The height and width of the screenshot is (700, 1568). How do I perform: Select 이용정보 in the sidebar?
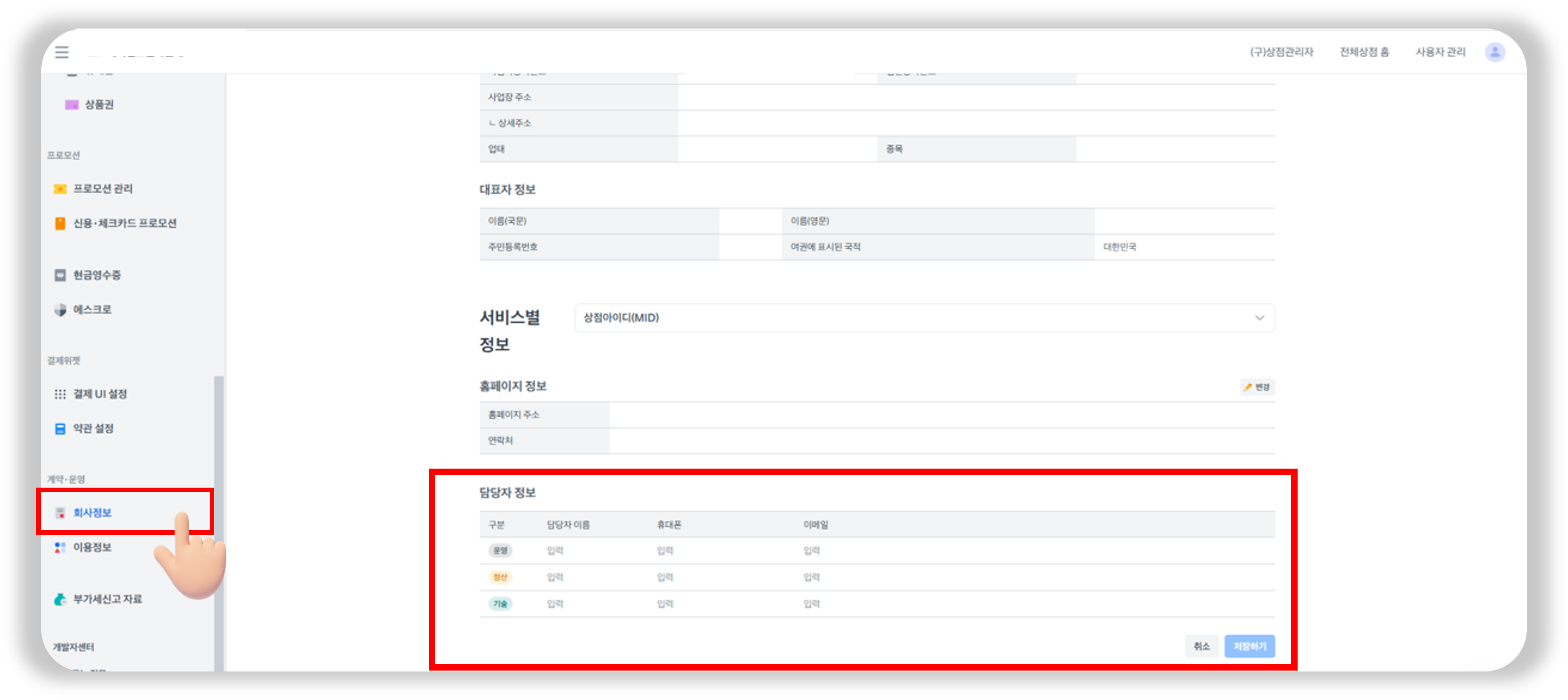pos(92,547)
